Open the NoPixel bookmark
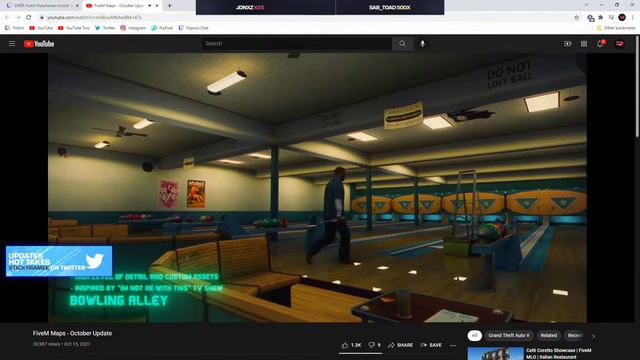The height and width of the screenshot is (360, 640). [162, 28]
